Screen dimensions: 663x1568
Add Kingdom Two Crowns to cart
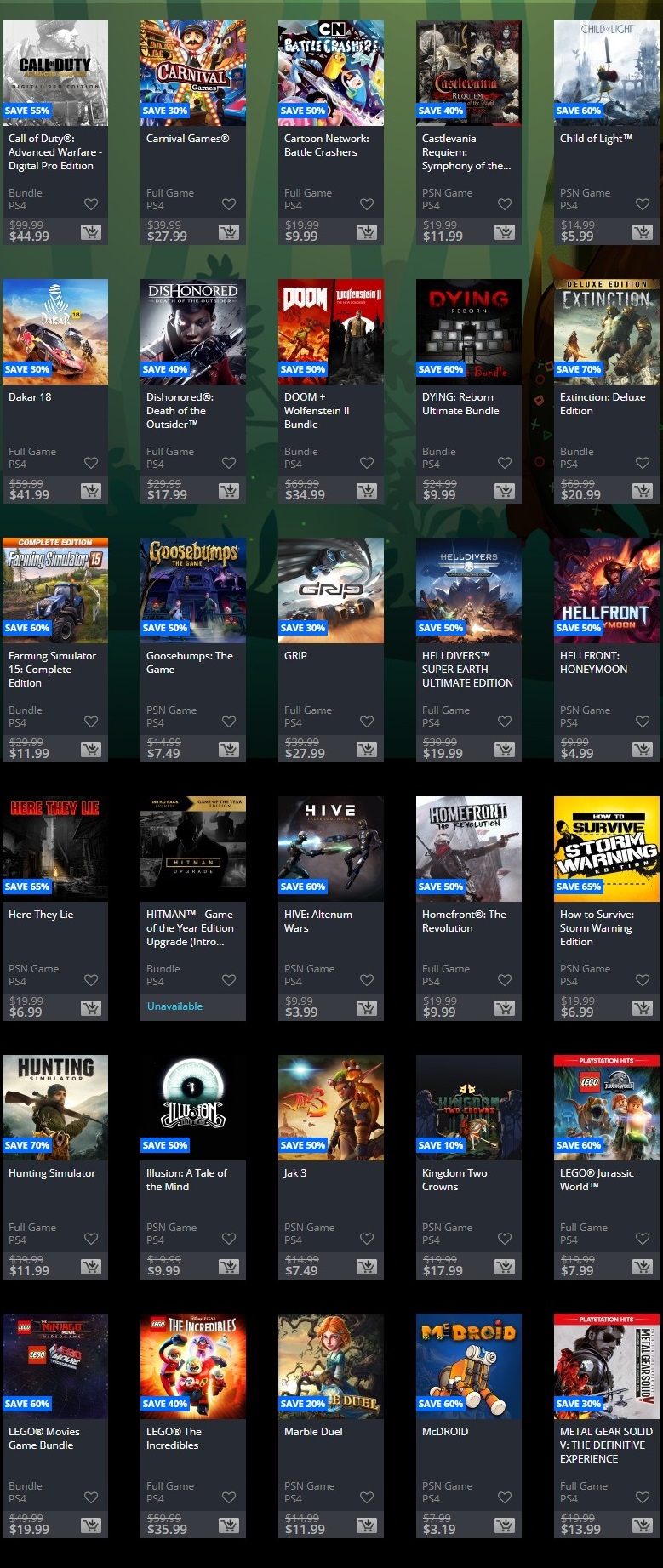tap(504, 1266)
